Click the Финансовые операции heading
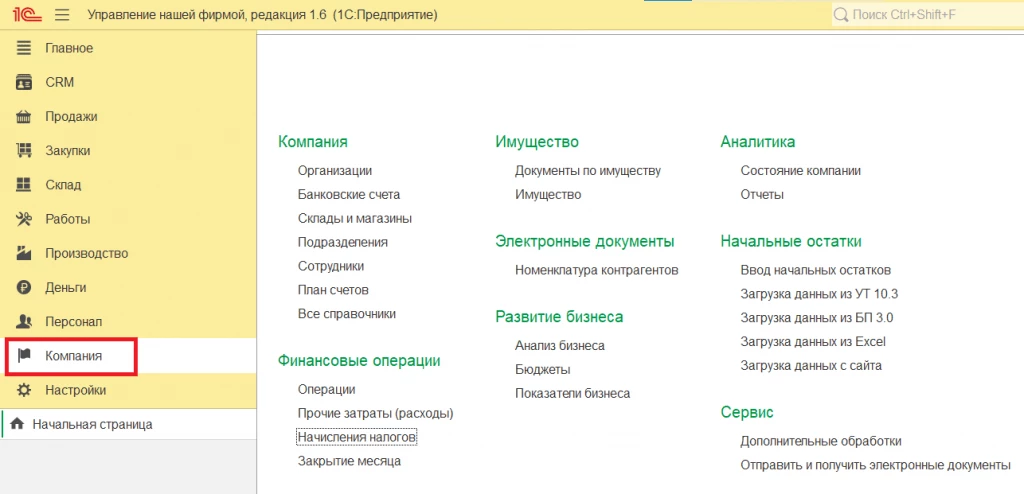Viewport: 1024px width, 494px height. point(359,361)
